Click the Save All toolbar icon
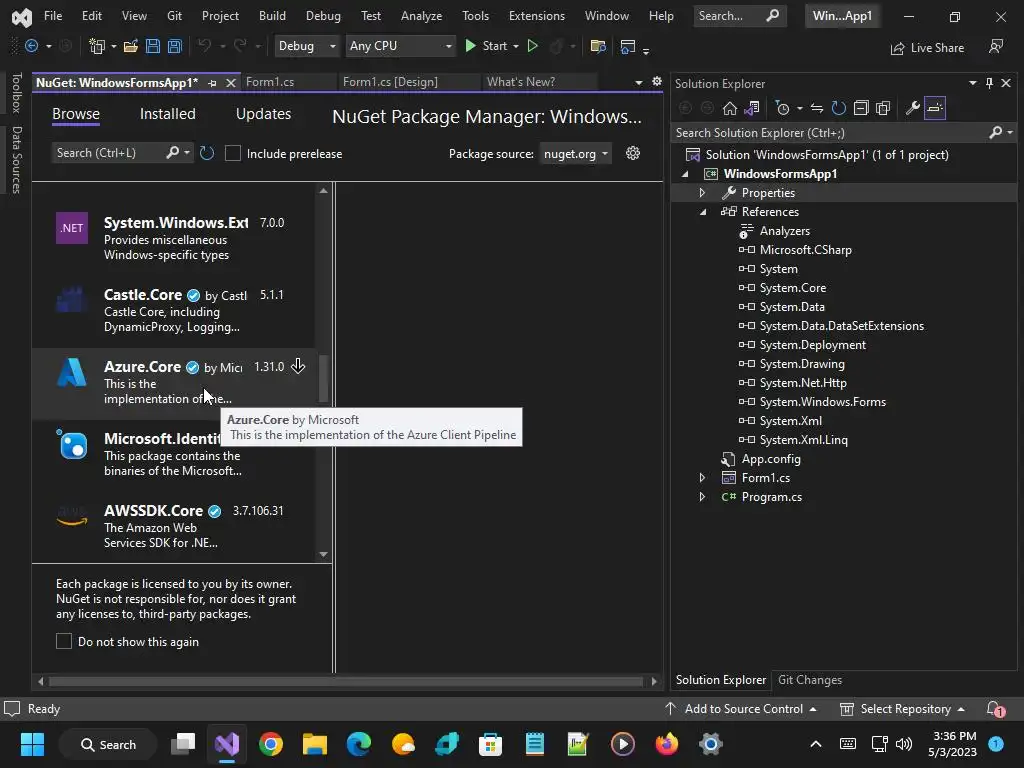 point(174,46)
